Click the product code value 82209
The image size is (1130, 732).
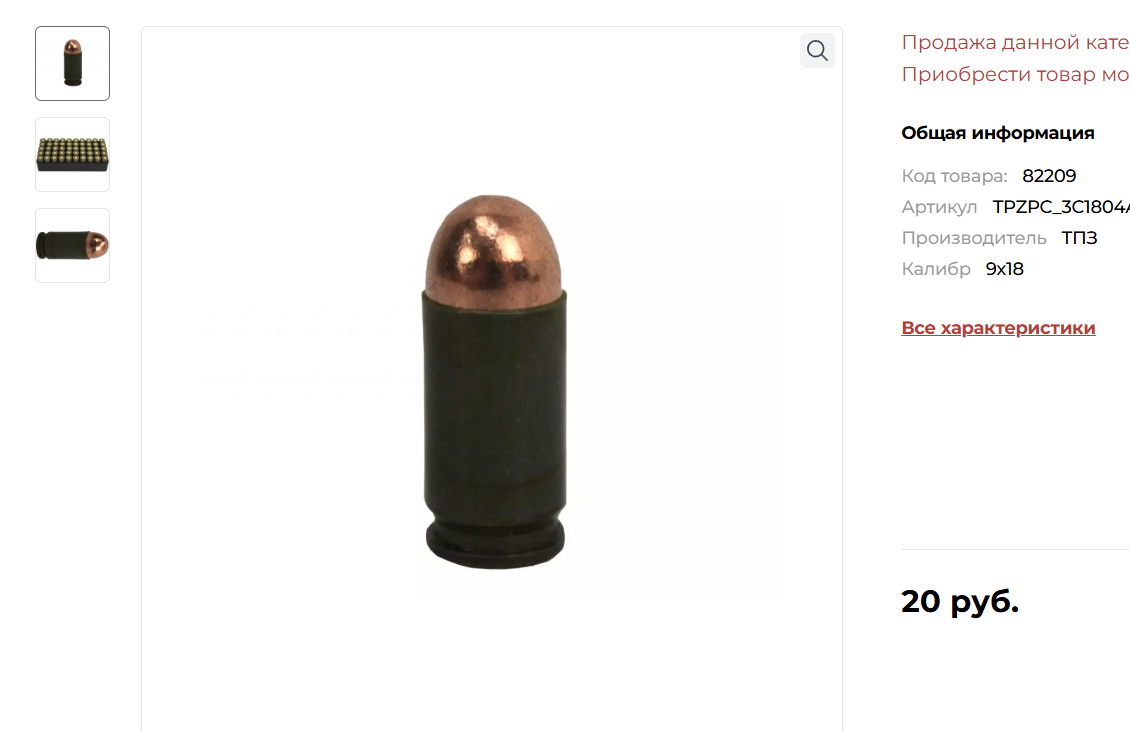point(1049,176)
